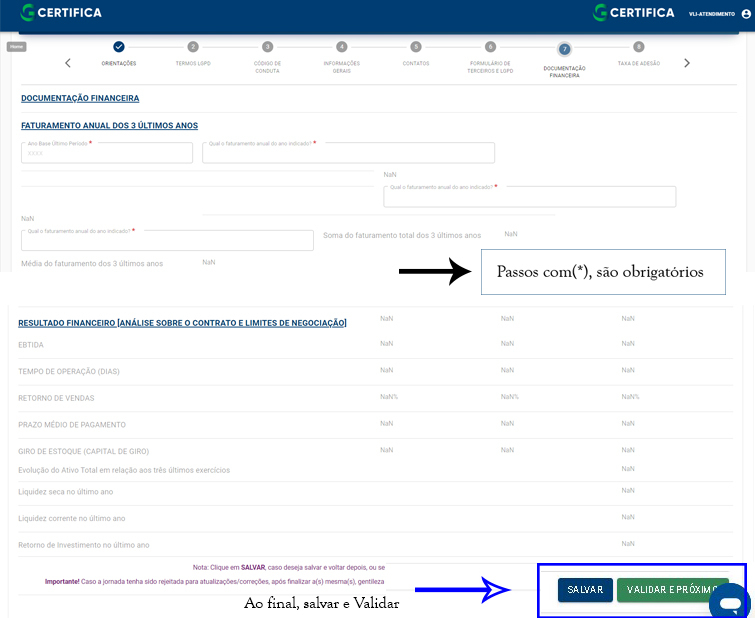Click the first annual revenue input field
Viewport: 755px width, 618px height.
pos(348,153)
